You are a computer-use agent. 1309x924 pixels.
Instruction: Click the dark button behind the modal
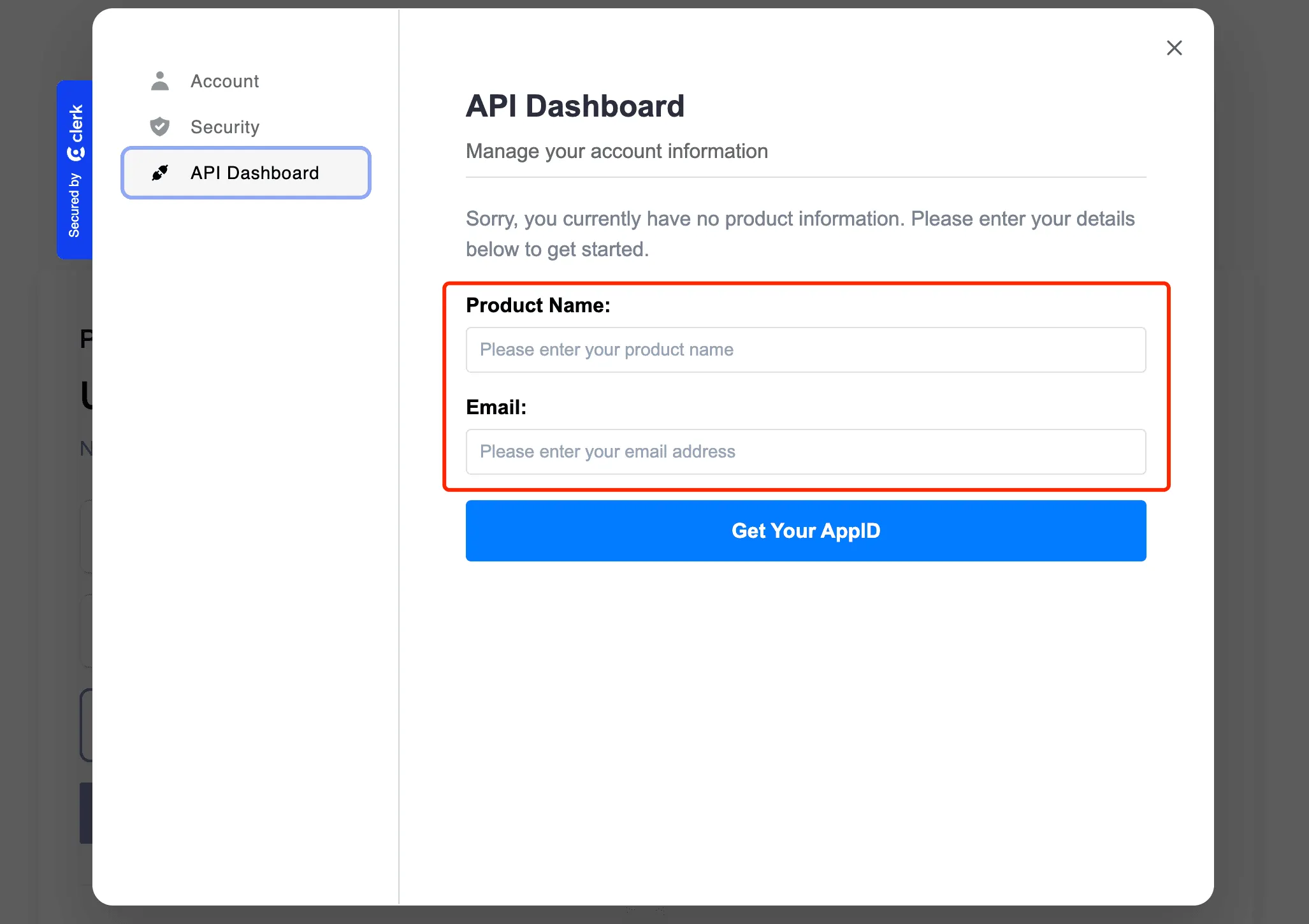click(x=85, y=813)
